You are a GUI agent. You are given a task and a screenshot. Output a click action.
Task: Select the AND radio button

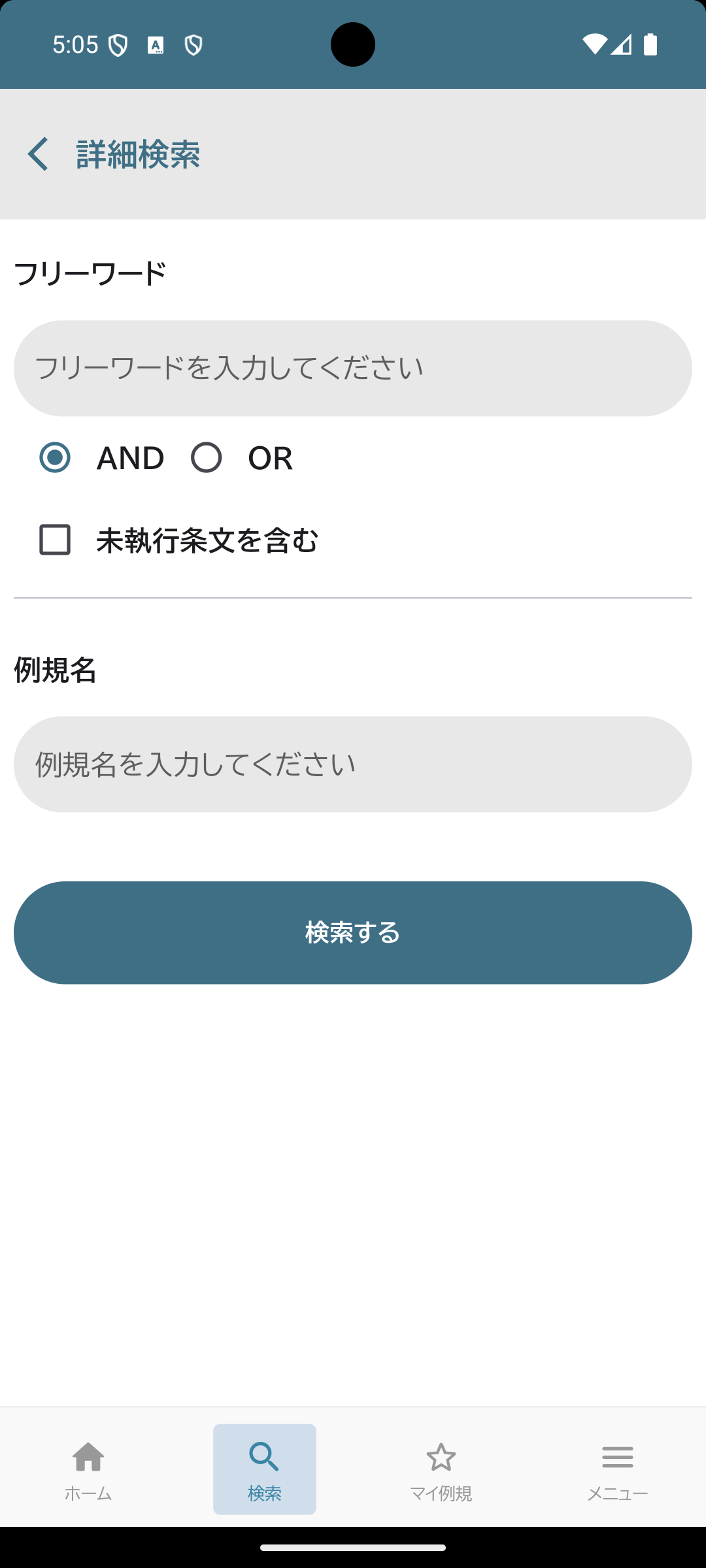[55, 457]
